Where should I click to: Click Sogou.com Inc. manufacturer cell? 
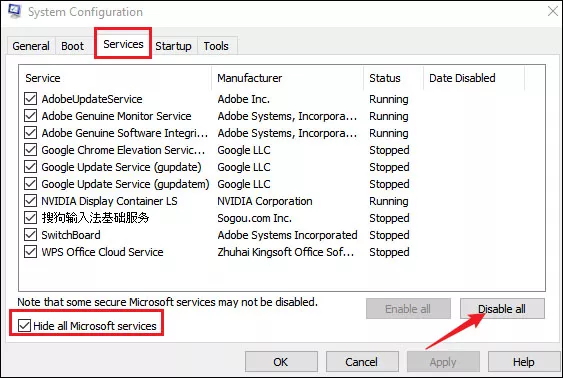pyautogui.click(x=255, y=218)
